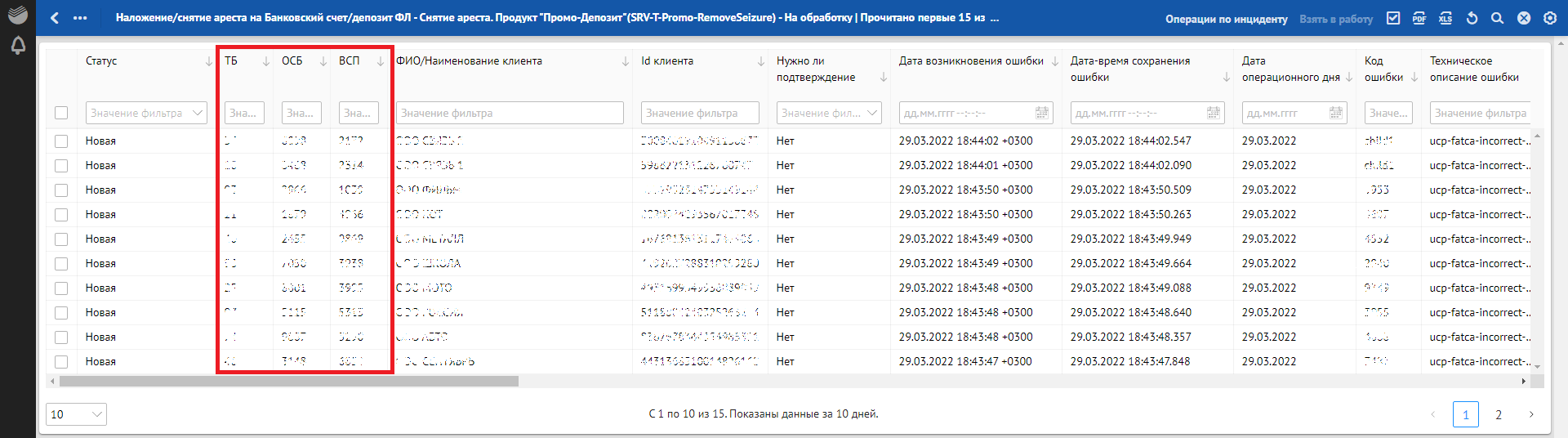
Task: Tick the select-all checkbox in the filter row
Action: 61,113
